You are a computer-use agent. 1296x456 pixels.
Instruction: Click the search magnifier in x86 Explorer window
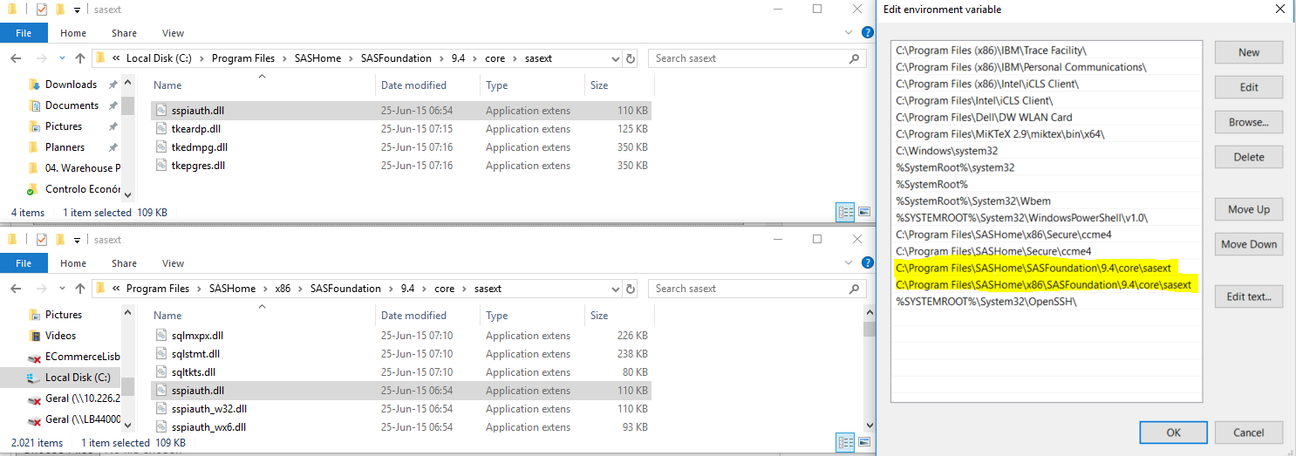click(x=853, y=288)
